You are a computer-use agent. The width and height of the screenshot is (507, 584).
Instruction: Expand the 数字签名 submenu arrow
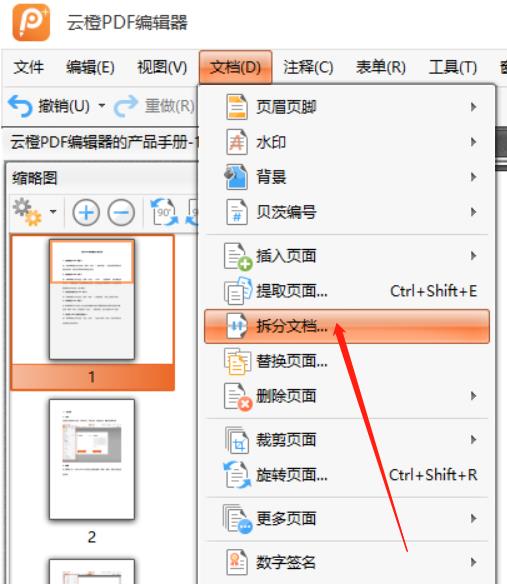[x=473, y=562]
